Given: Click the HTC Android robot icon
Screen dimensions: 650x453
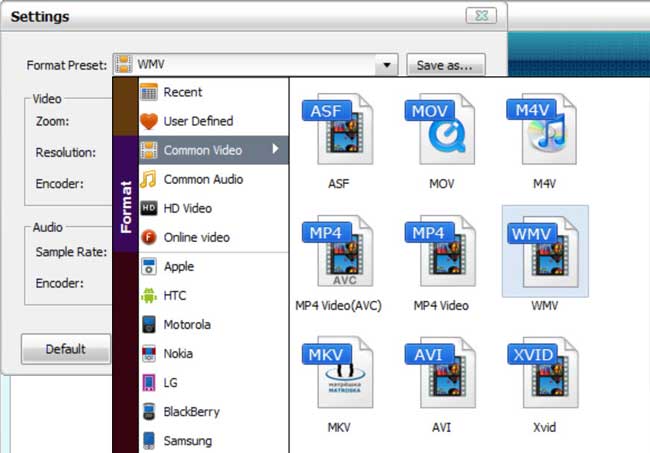Looking at the screenshot, I should click(x=149, y=296).
